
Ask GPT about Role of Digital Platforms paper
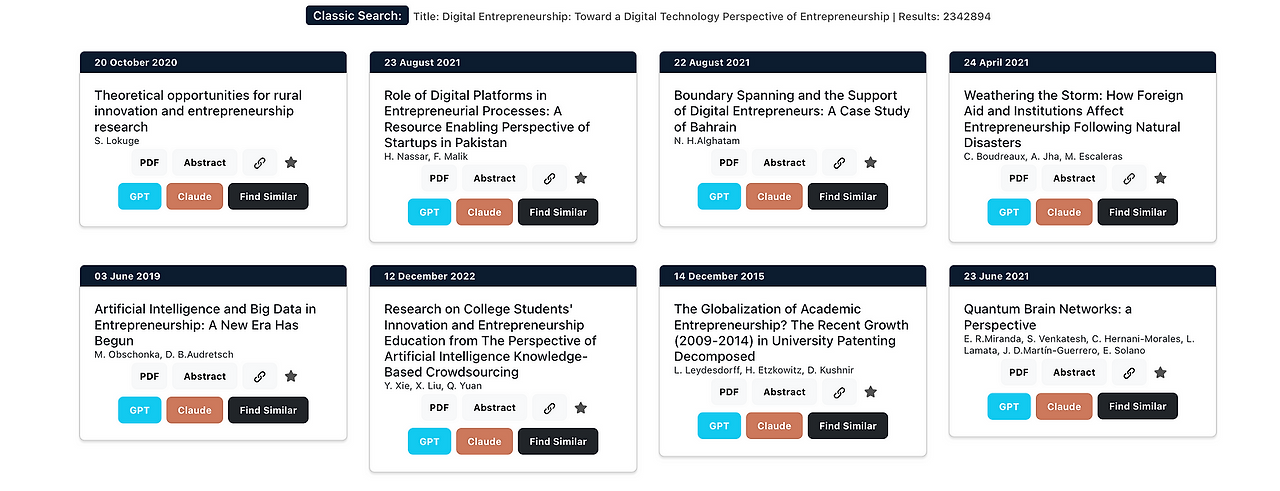pos(429,212)
